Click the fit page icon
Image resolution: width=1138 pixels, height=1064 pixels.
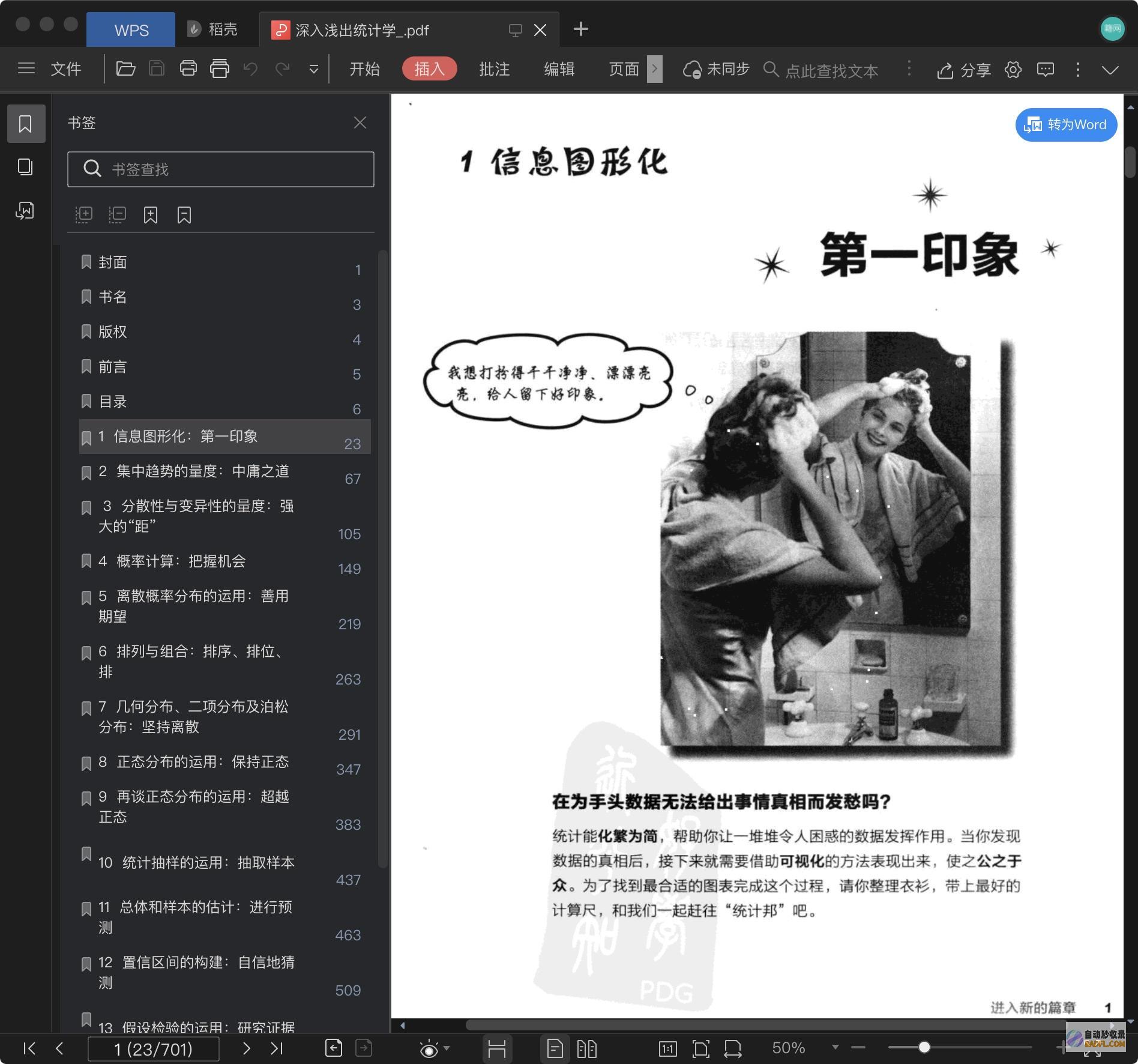tap(700, 1049)
